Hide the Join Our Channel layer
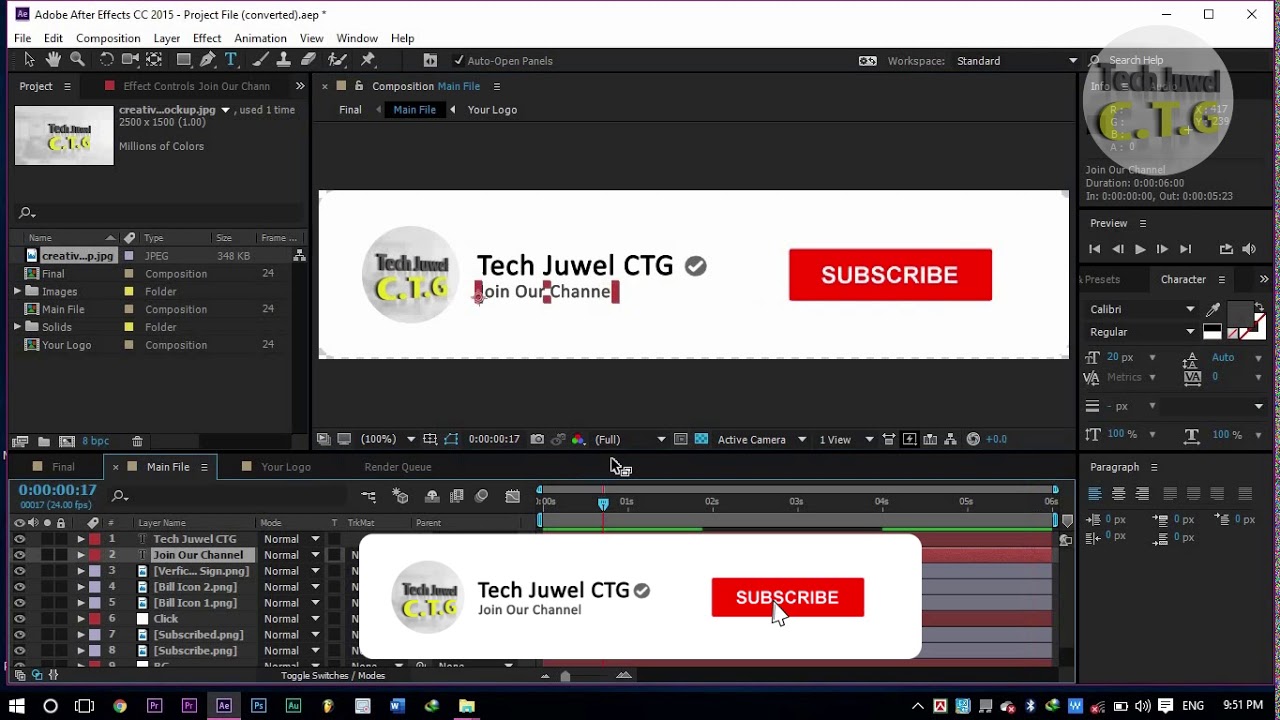This screenshot has height=720, width=1280. tap(19, 555)
